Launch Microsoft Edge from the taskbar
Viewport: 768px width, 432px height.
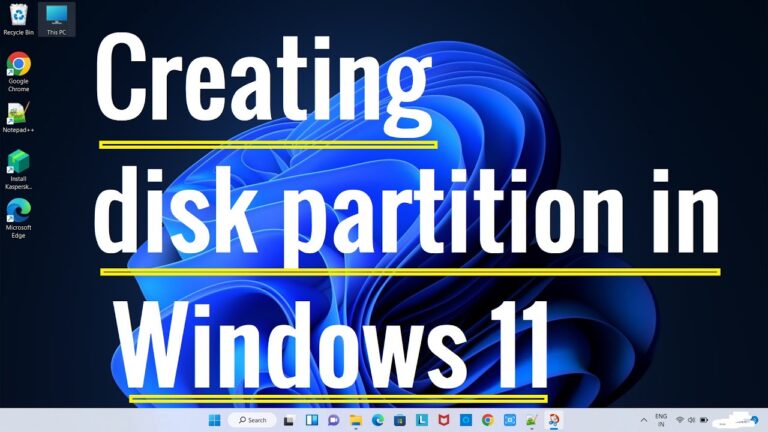378,420
